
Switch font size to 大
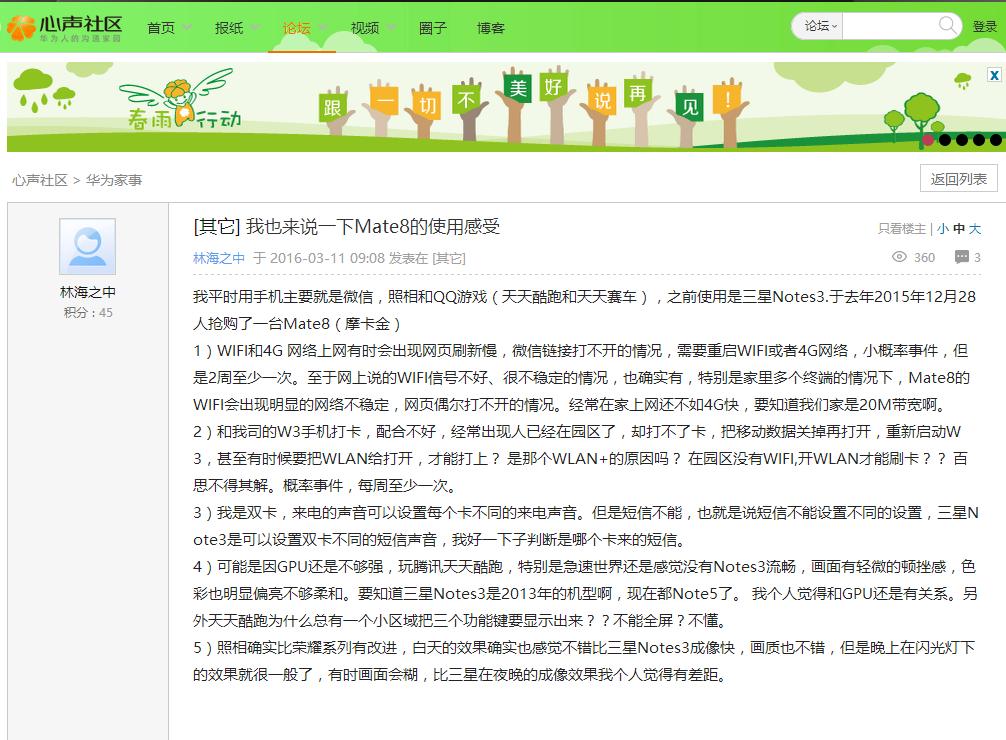click(975, 228)
